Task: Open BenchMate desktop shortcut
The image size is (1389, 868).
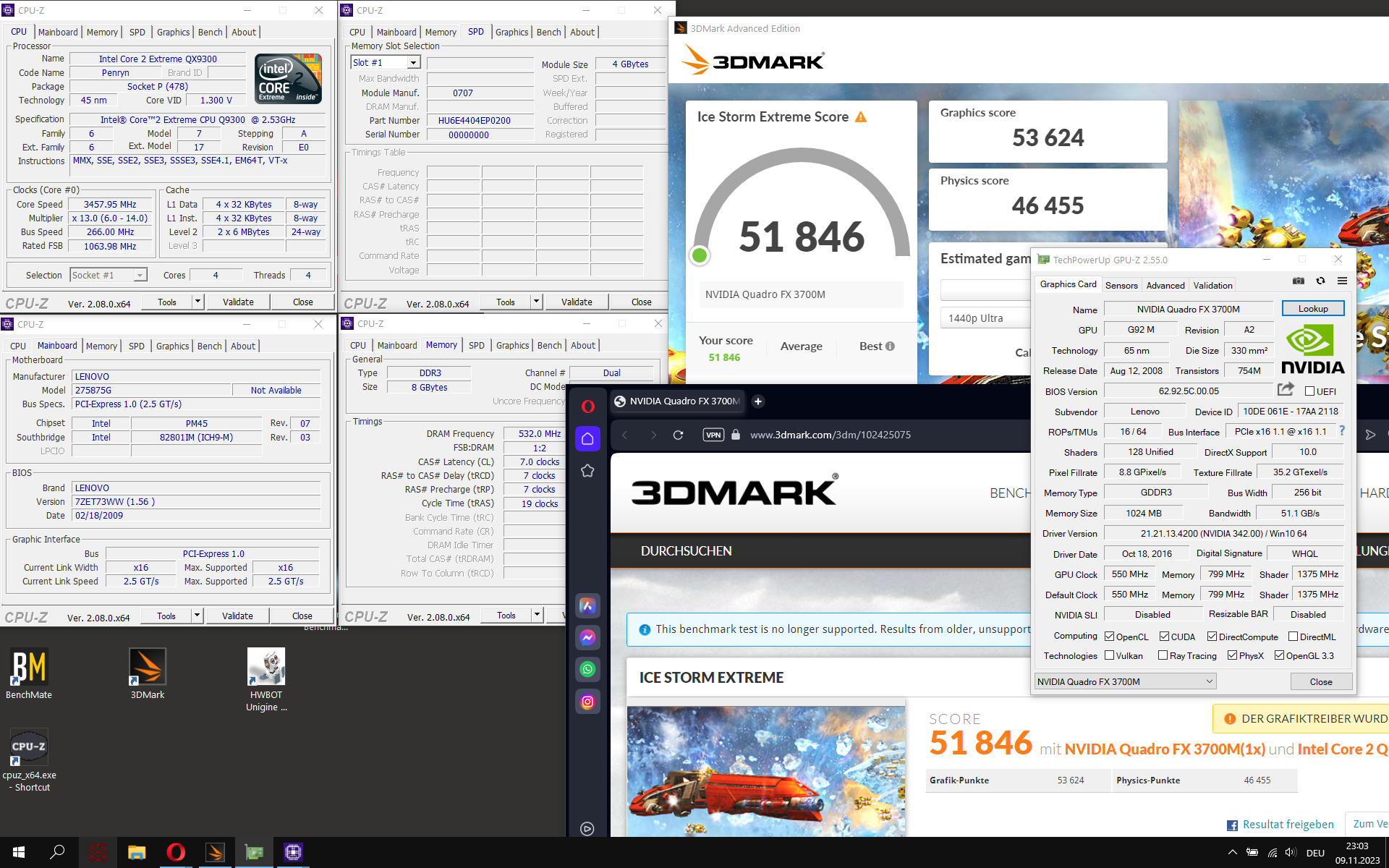Action: (x=29, y=674)
